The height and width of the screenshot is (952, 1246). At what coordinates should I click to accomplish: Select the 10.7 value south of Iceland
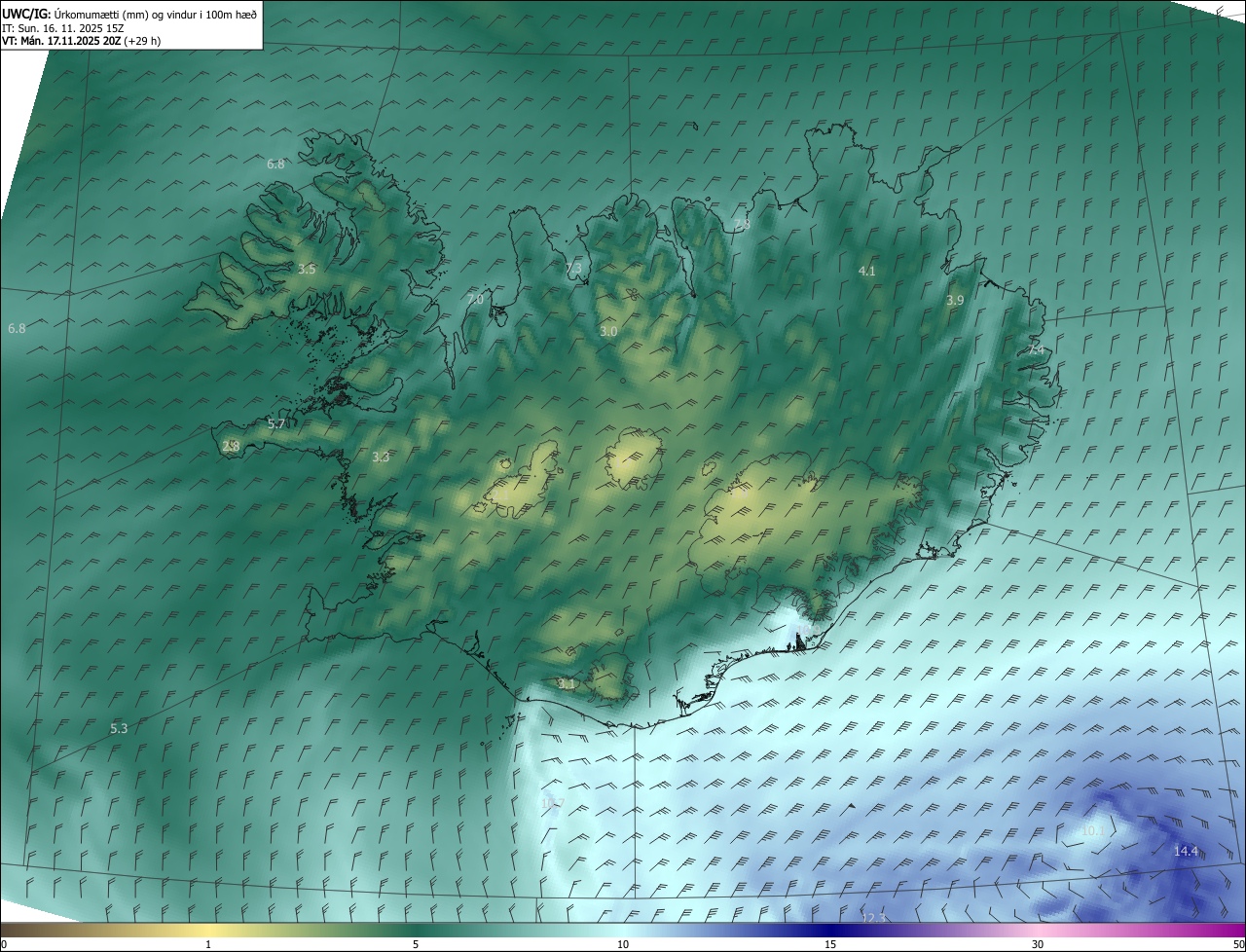tap(552, 803)
